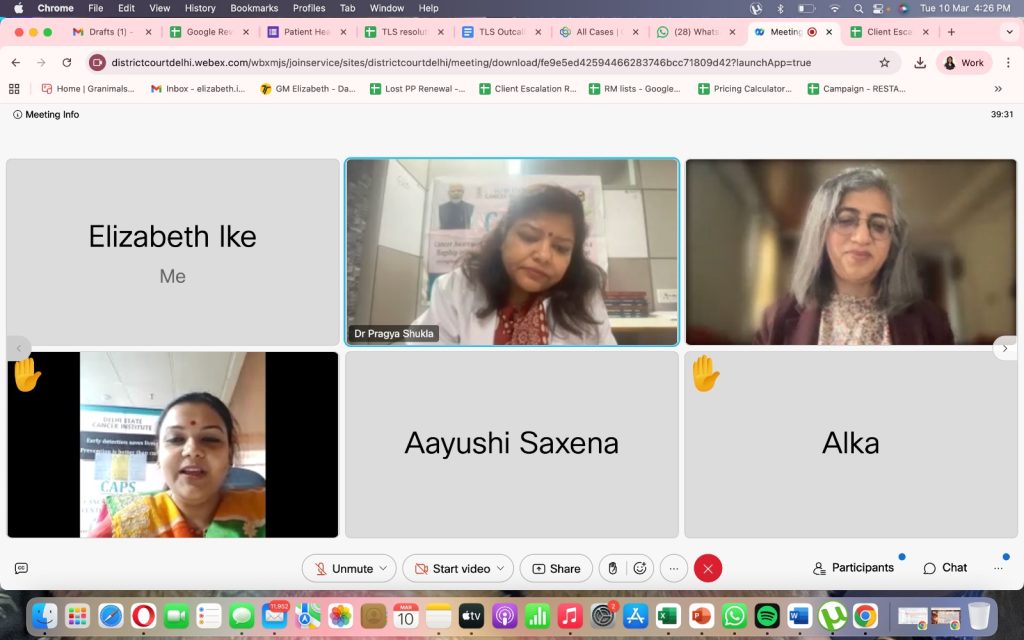The image size is (1024, 640).
Task: Open the Home | Granimals bookmark
Action: (88, 89)
